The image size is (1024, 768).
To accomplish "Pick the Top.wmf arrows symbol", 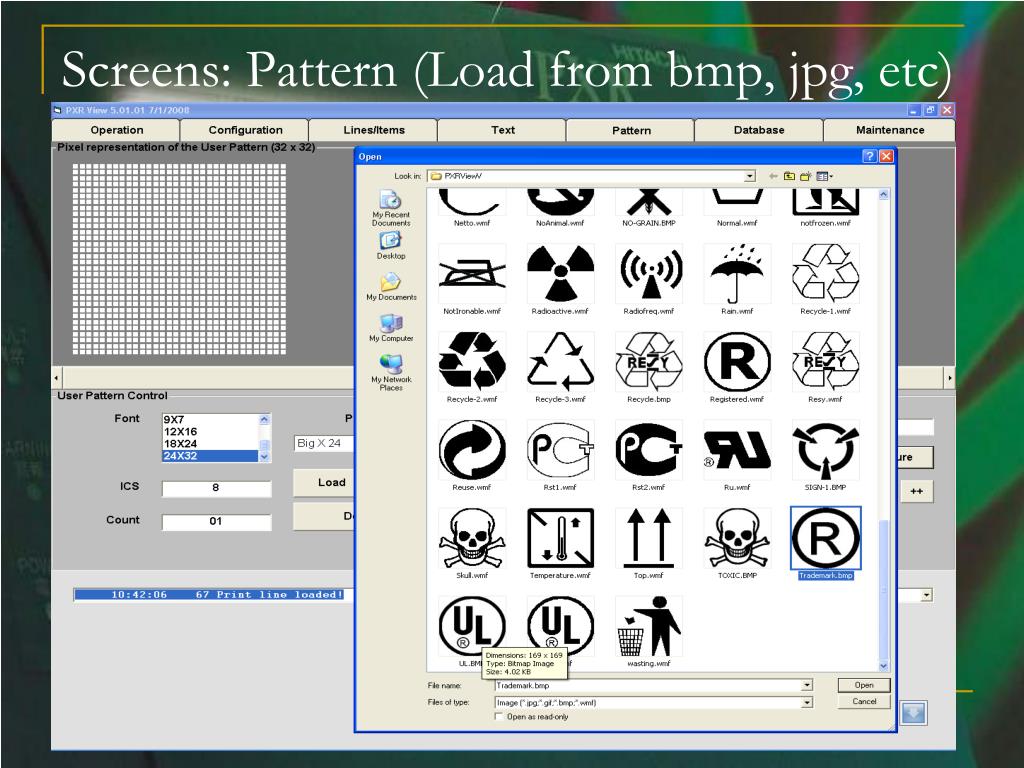I will tap(648, 544).
